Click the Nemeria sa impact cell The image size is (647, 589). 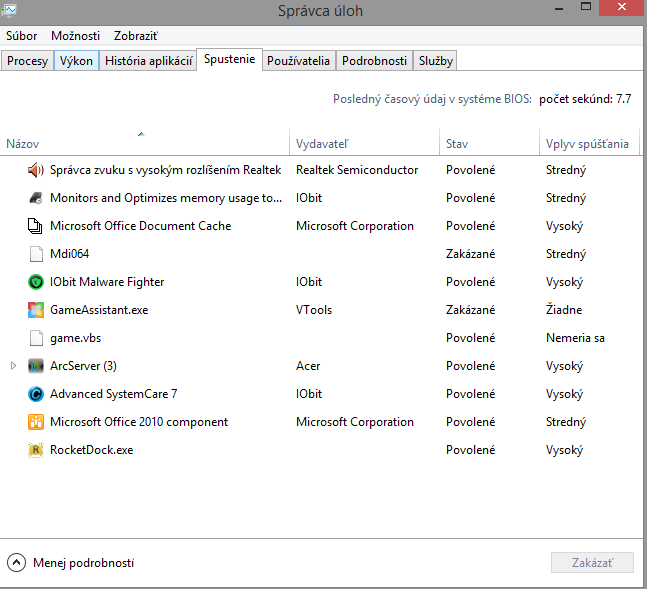coord(575,338)
